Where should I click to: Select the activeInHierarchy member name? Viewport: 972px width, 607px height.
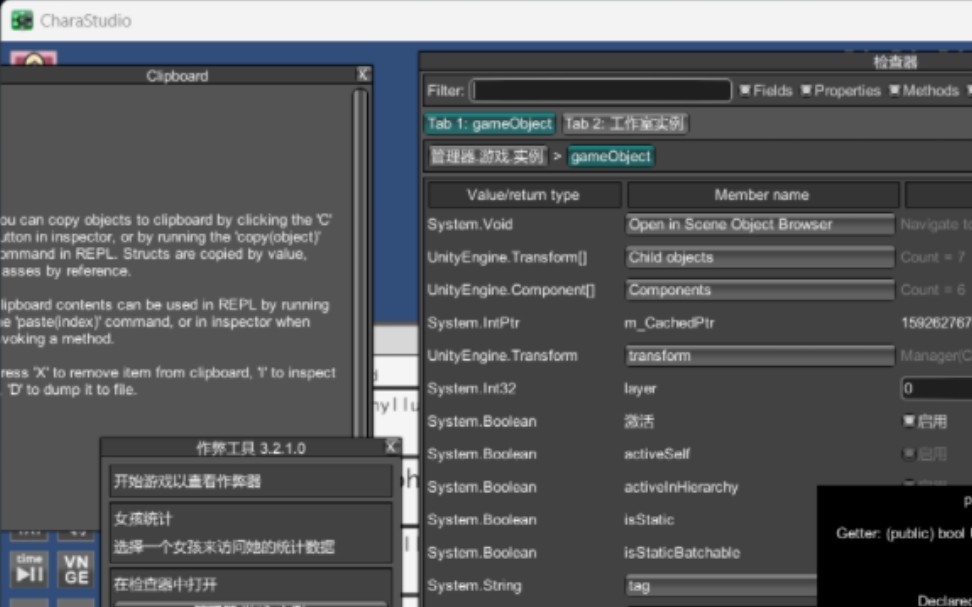(681, 487)
